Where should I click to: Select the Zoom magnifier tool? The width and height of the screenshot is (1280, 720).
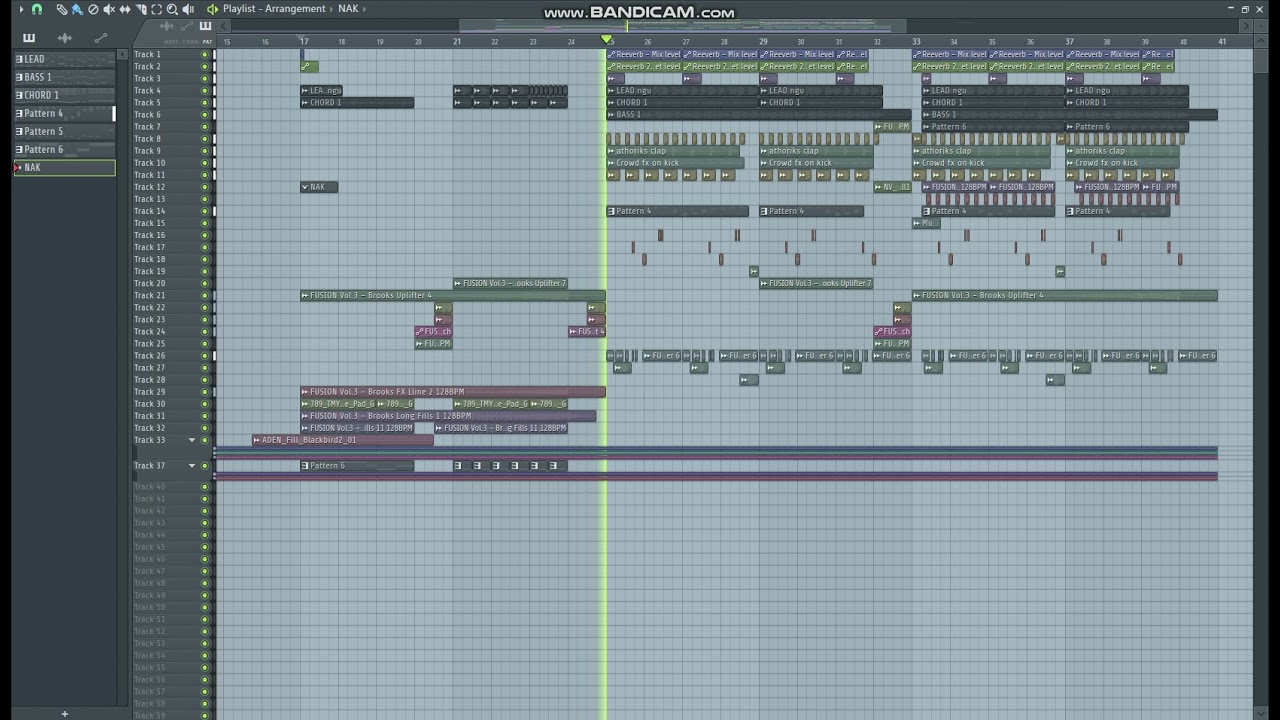coord(172,9)
